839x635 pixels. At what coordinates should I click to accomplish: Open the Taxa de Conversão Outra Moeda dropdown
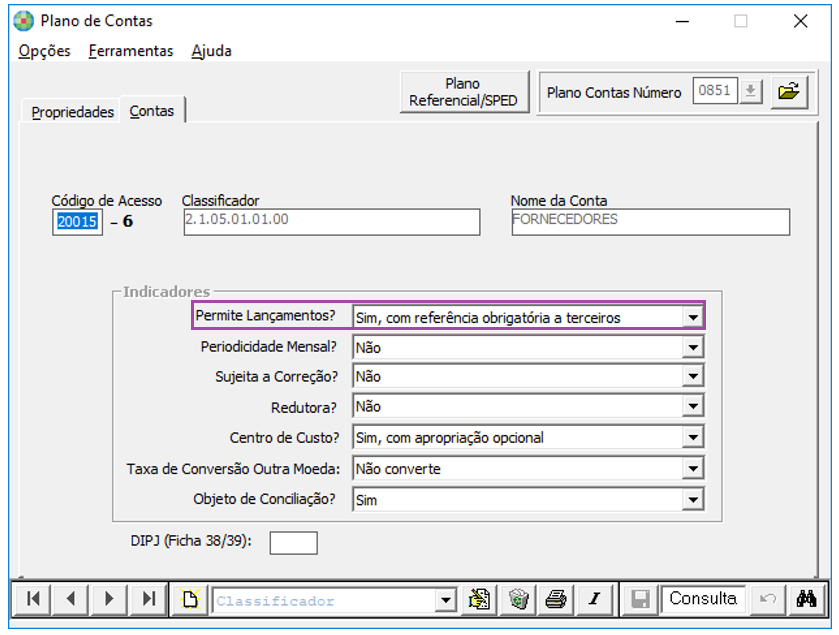pos(693,468)
